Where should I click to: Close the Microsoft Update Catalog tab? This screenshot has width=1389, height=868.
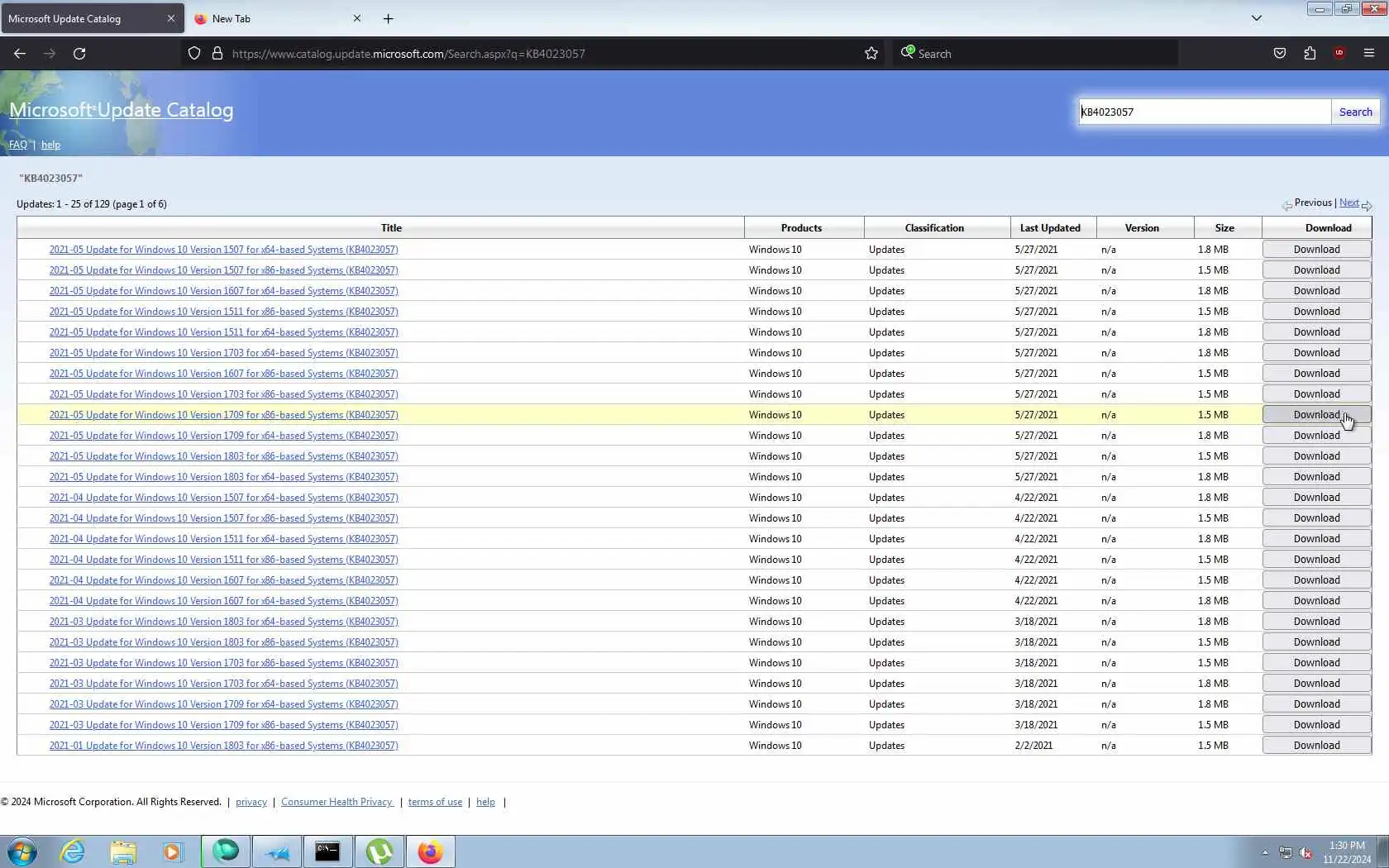(171, 18)
